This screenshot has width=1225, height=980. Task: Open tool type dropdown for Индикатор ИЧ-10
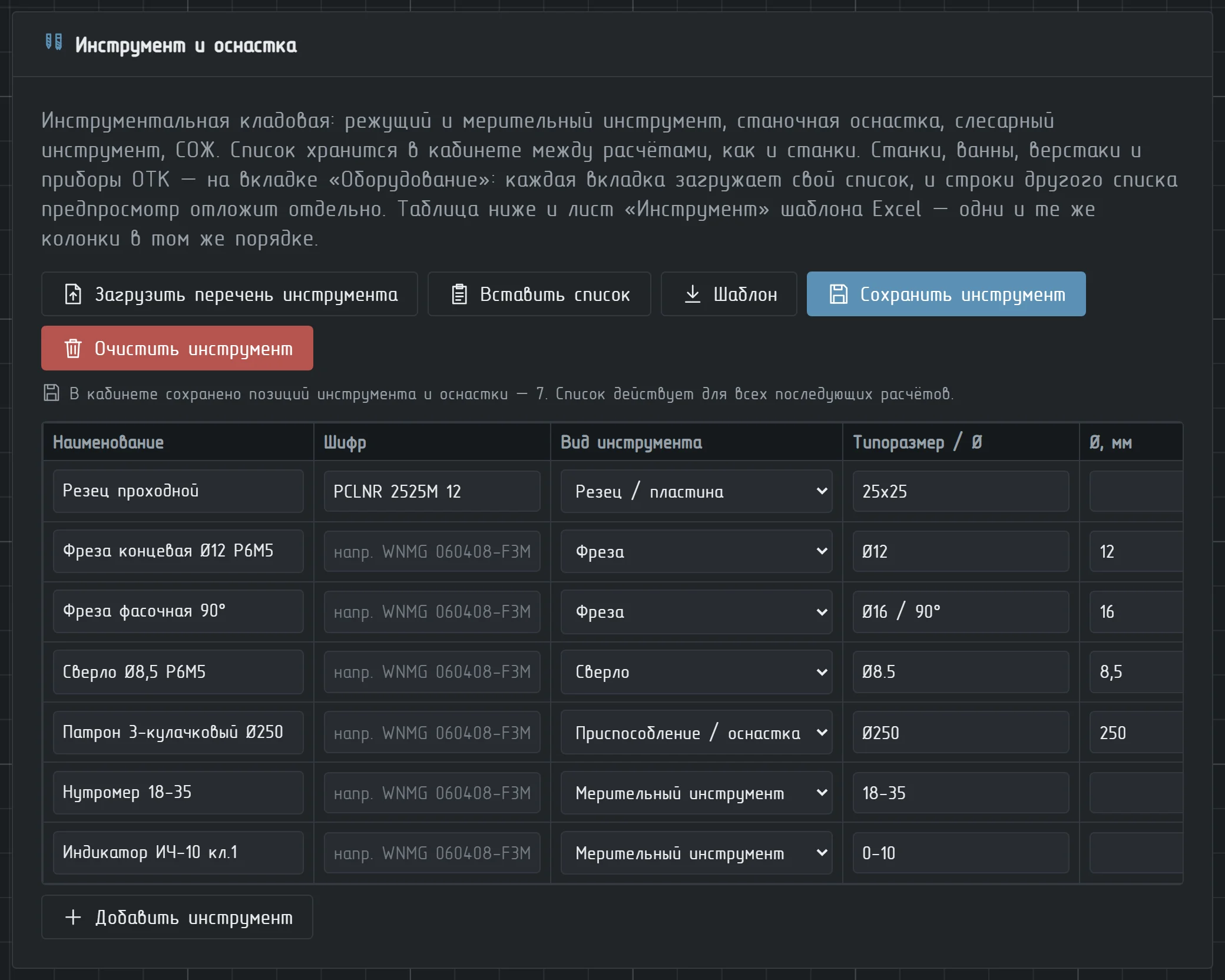pyautogui.click(x=696, y=853)
